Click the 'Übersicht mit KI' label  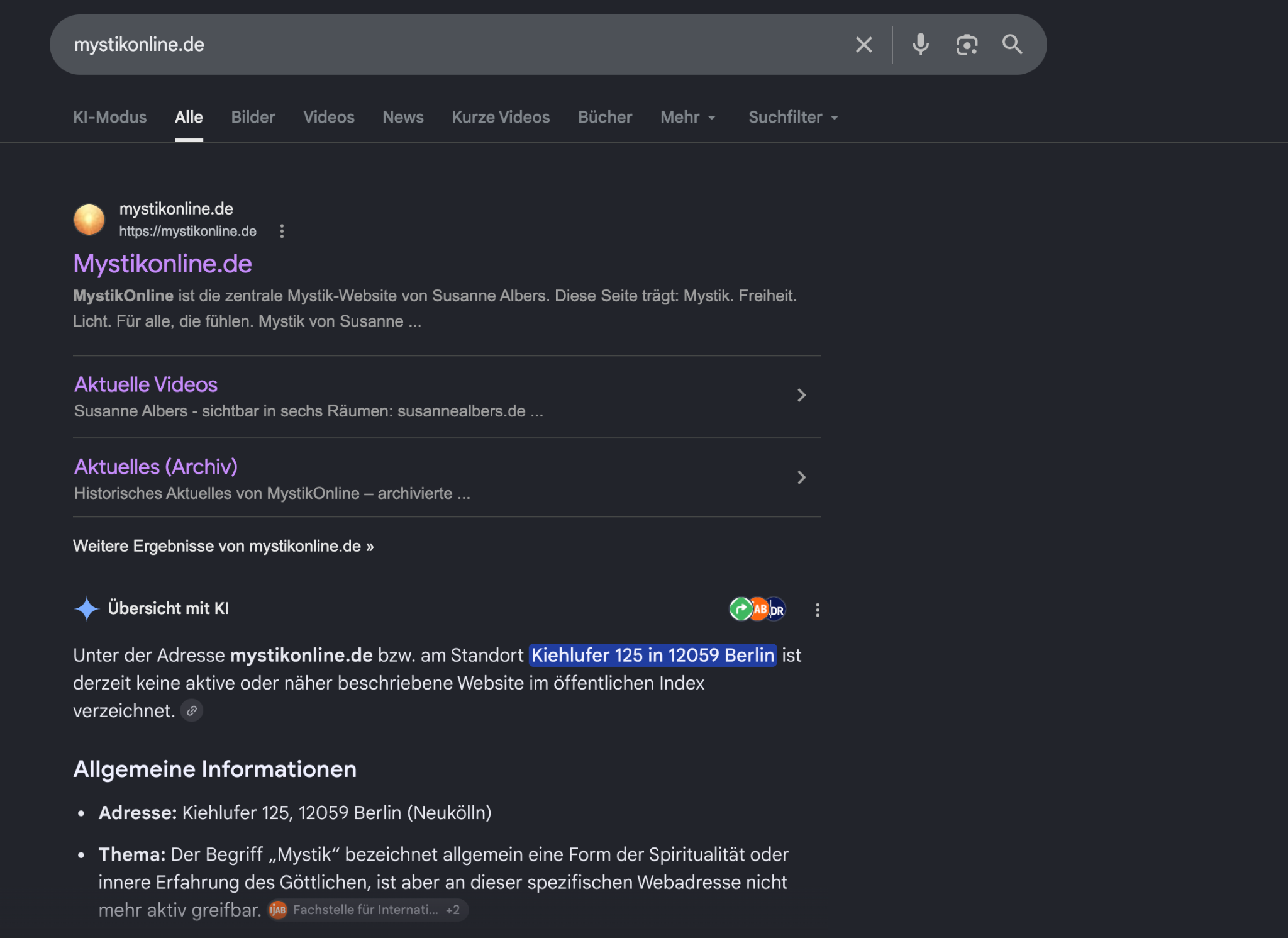tap(169, 608)
